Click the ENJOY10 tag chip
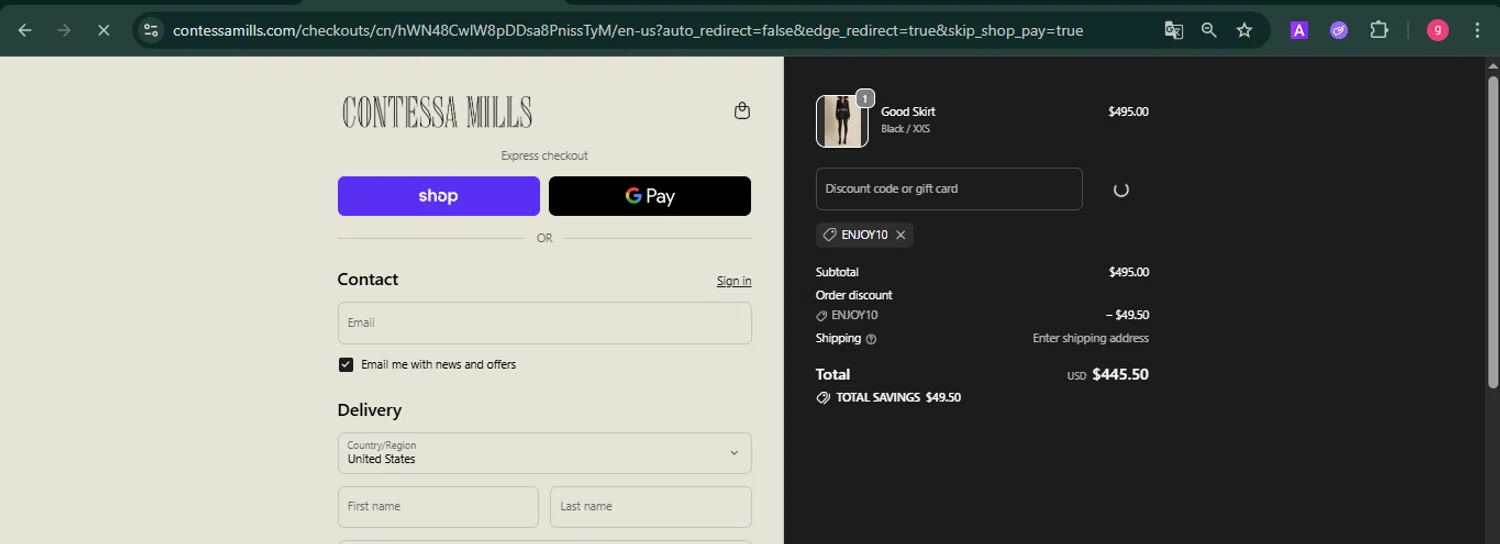The height and width of the screenshot is (544, 1500). (864, 235)
